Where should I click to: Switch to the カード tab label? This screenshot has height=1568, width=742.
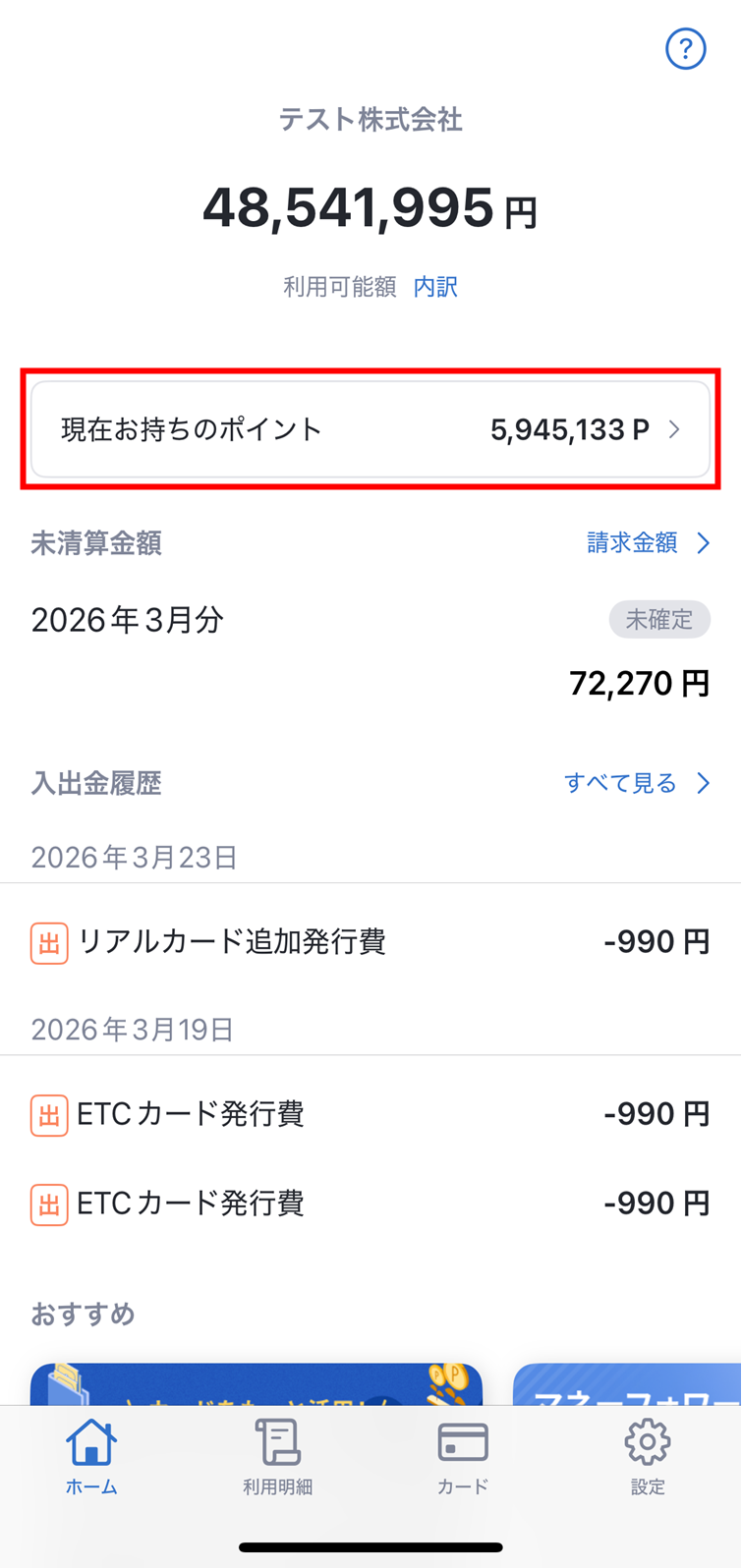tap(462, 1486)
